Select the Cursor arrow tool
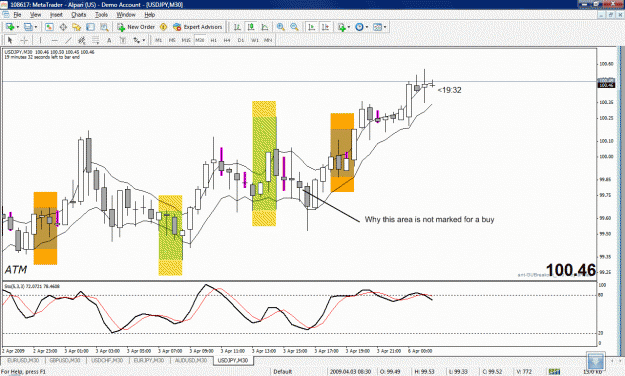The height and width of the screenshot is (376, 625). pos(10,40)
